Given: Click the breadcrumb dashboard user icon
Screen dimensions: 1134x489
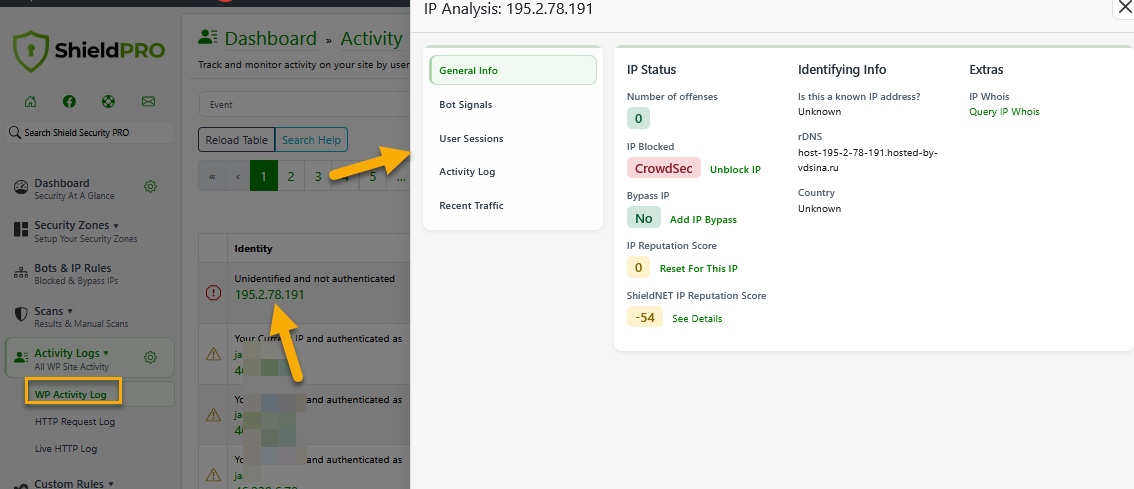Looking at the screenshot, I should tap(208, 37).
